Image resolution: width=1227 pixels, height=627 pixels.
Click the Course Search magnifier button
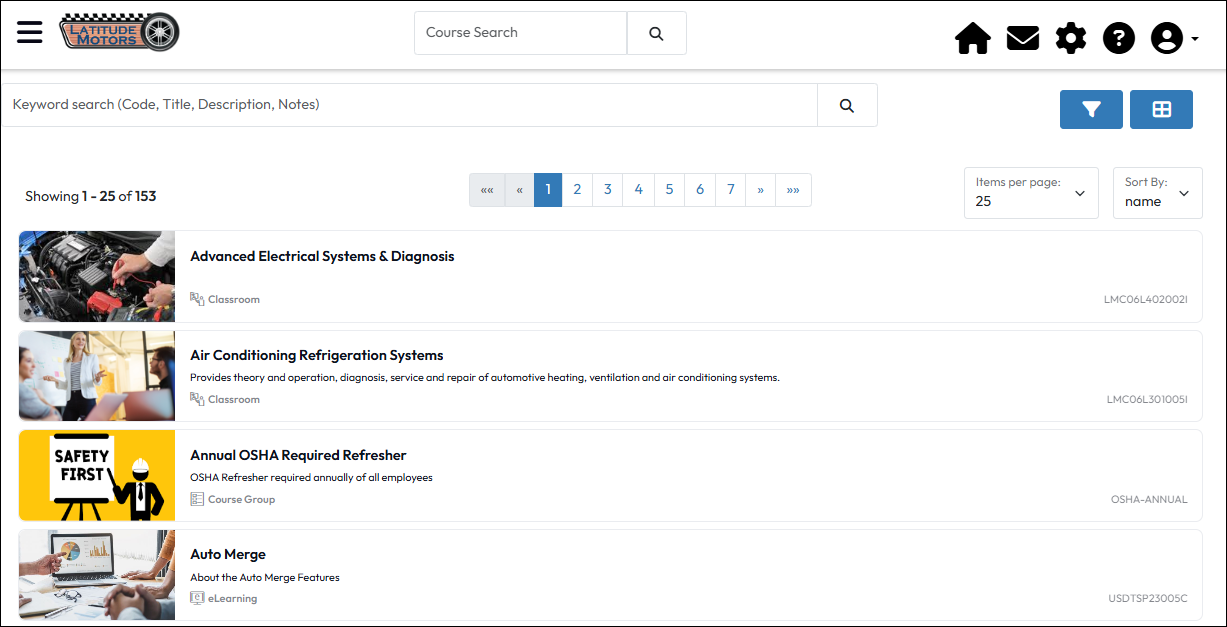[x=656, y=33]
